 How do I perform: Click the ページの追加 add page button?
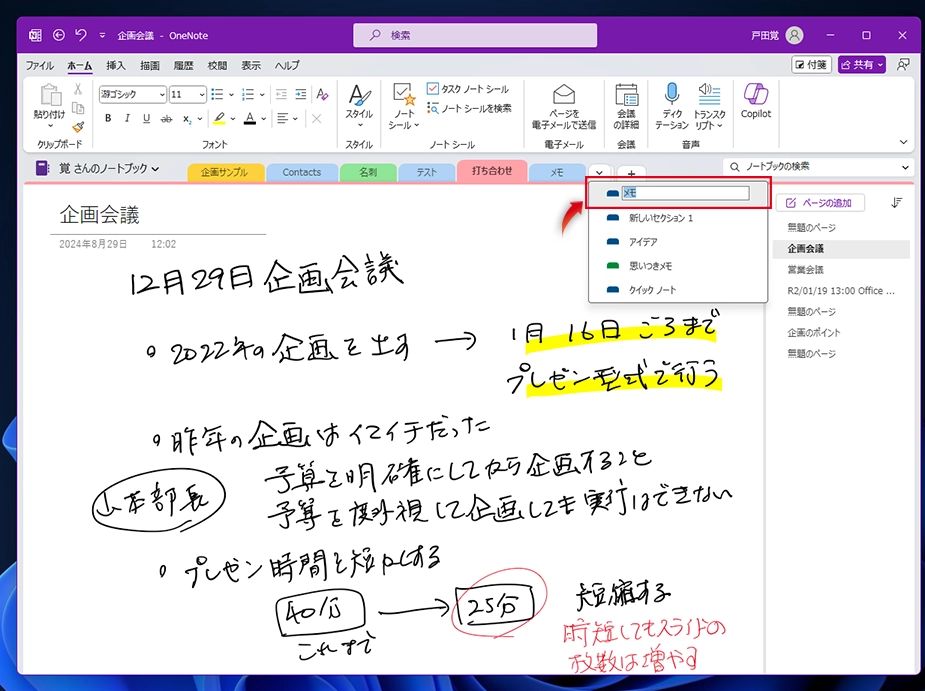click(820, 203)
